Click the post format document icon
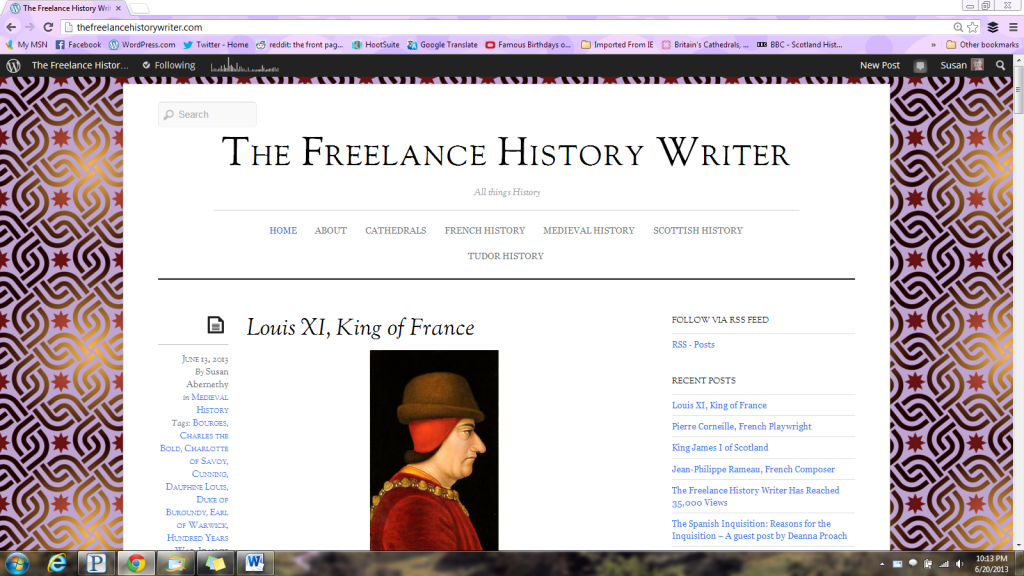 [216, 325]
